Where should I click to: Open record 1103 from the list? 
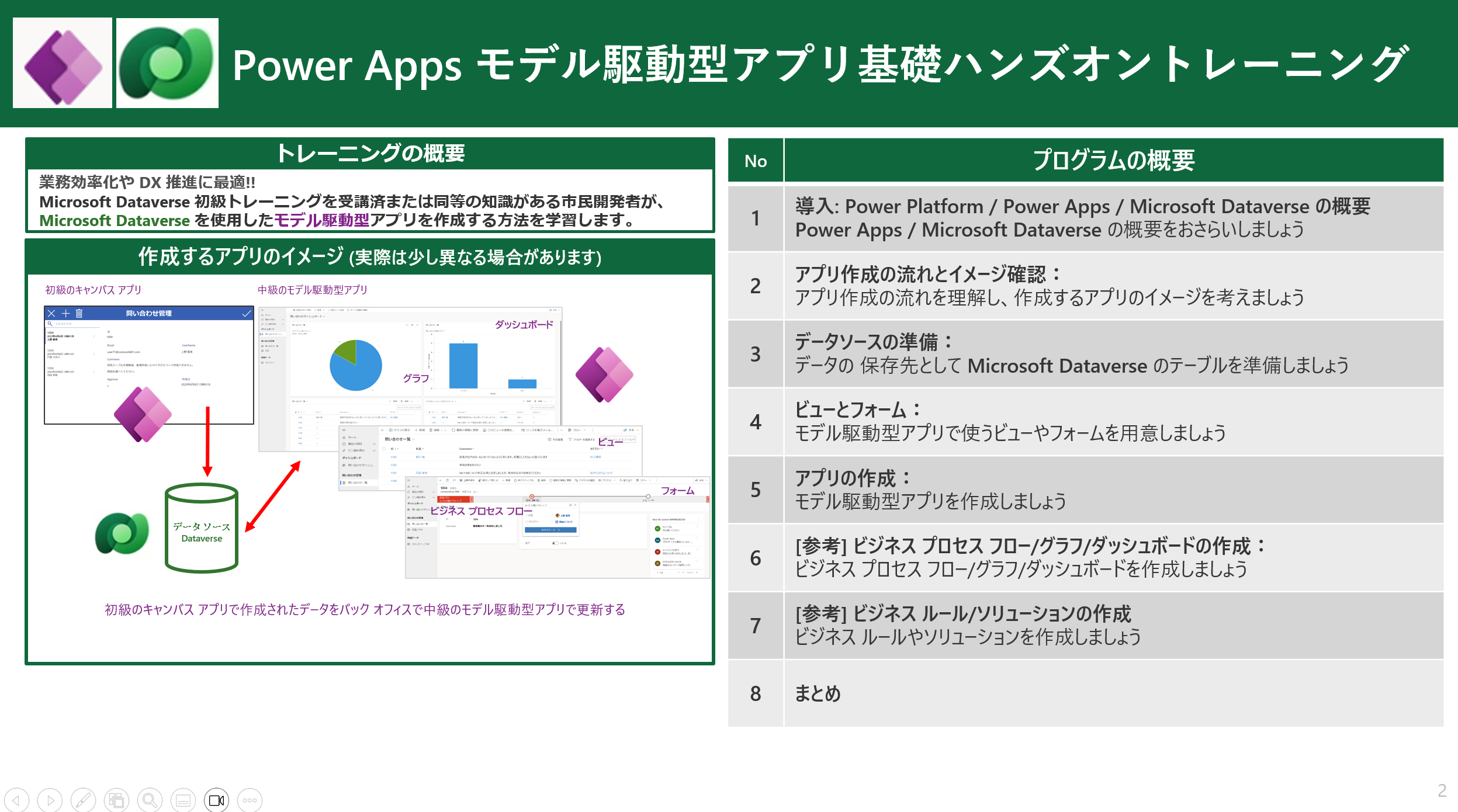(394, 457)
